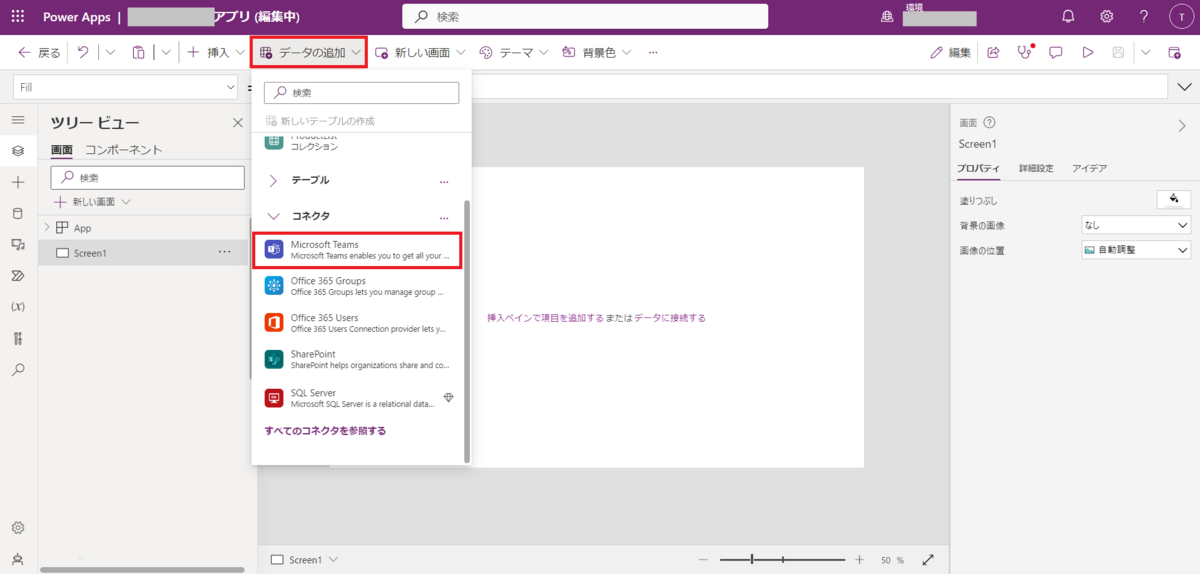Click the Publish icon in toolbar
The width and height of the screenshot is (1200, 574).
coord(1175,52)
